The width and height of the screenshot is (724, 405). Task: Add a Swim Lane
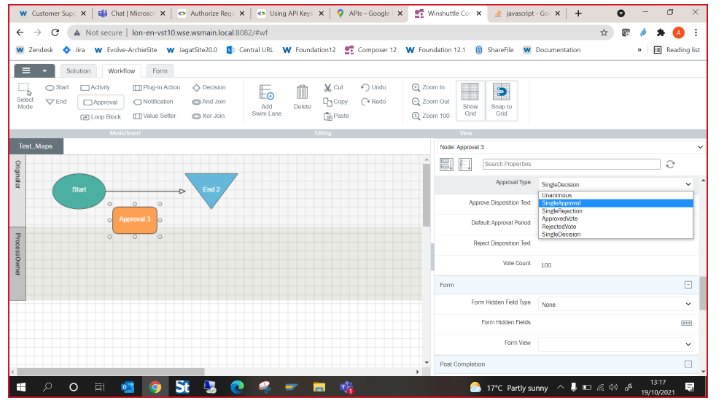point(266,99)
